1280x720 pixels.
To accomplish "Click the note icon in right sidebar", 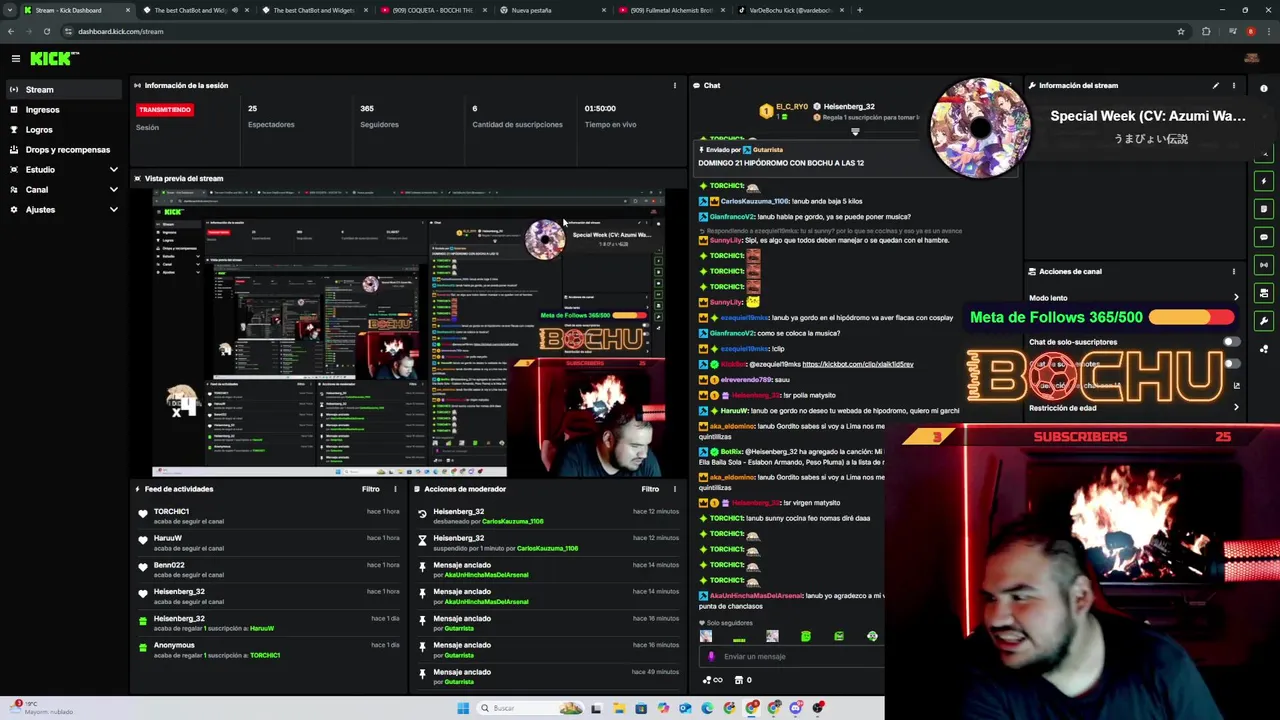I will (1264, 209).
